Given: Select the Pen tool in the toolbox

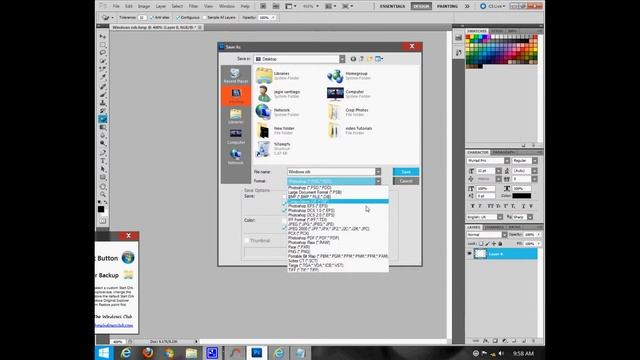Looking at the screenshot, I should click(x=102, y=153).
